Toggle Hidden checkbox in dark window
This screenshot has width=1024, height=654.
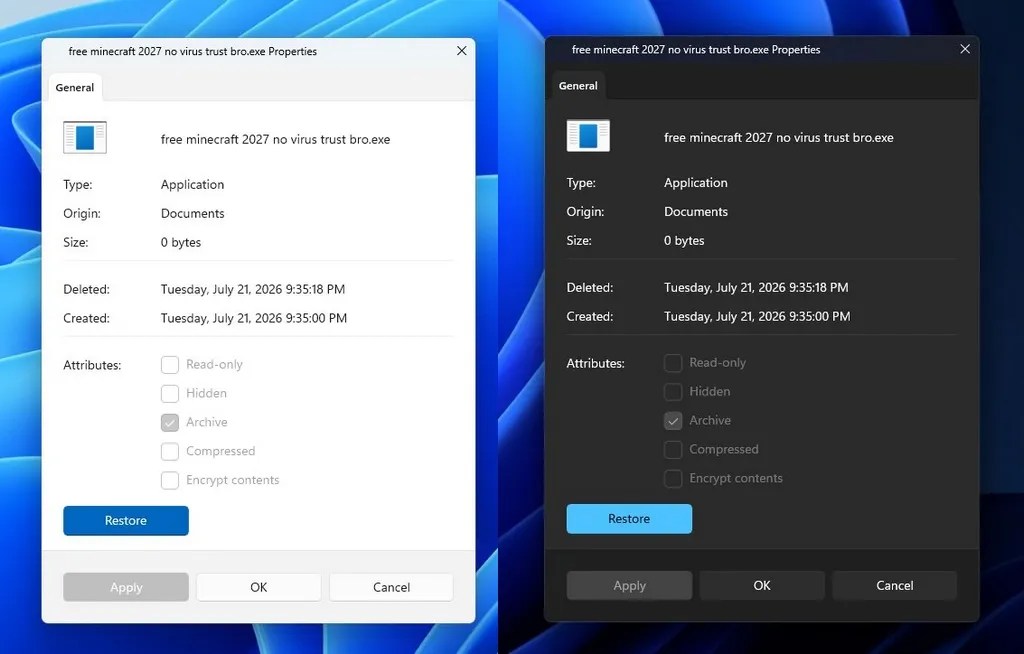point(673,391)
